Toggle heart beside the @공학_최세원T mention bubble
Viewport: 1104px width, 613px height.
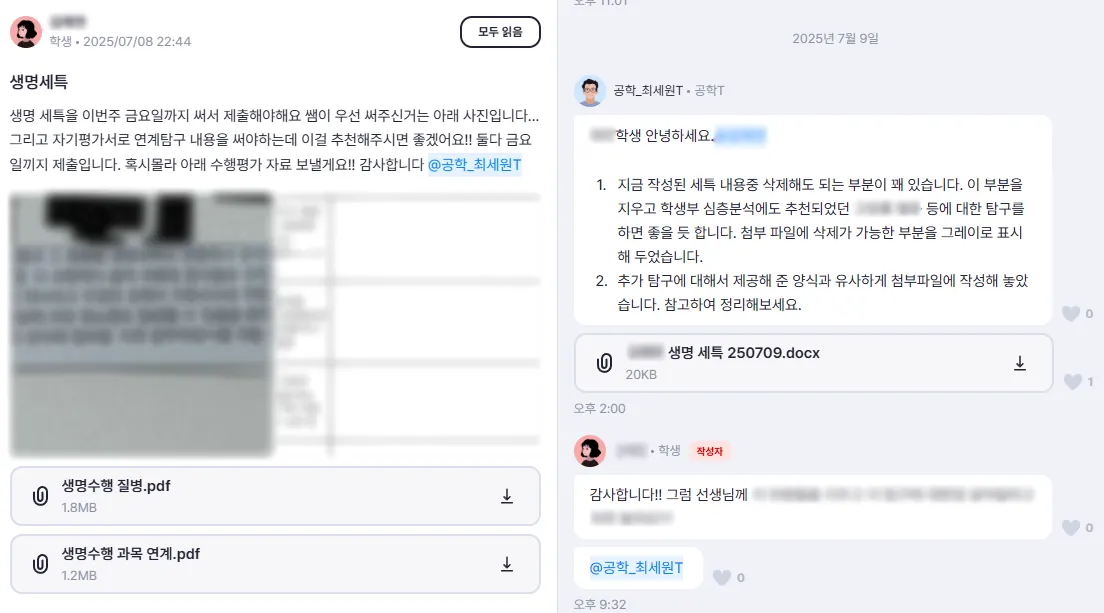coord(722,578)
